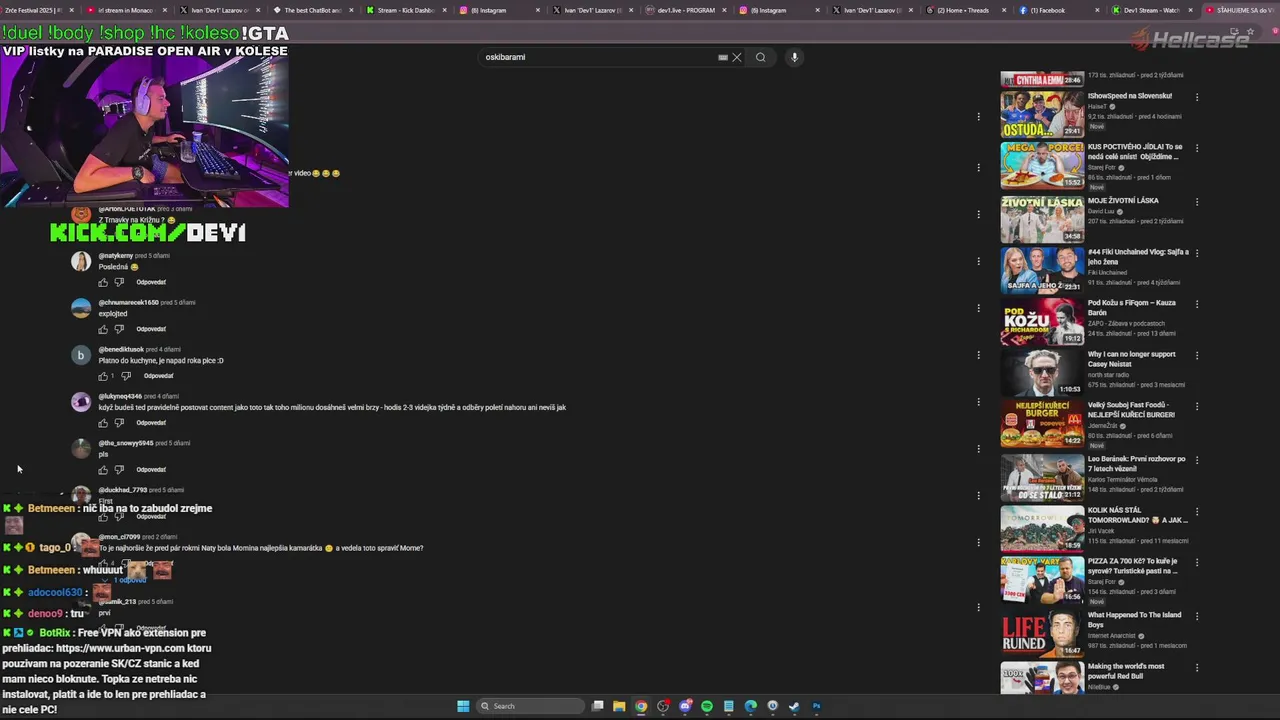Open options menu for Island Boys video
1280x720 pixels.
[1197, 616]
